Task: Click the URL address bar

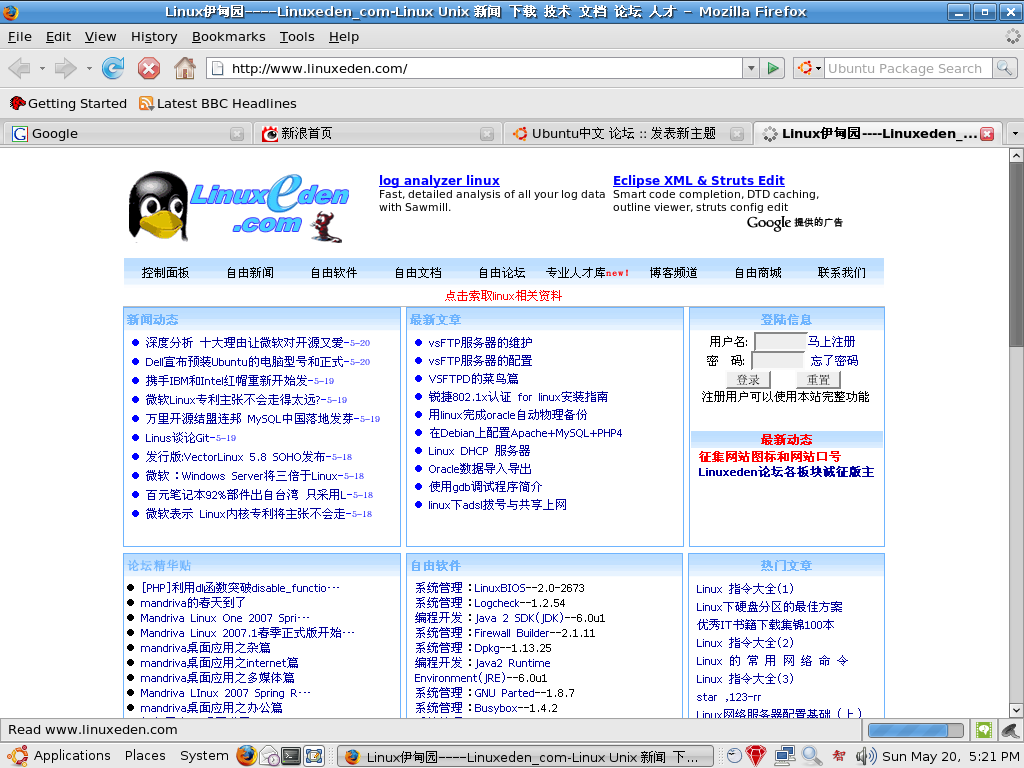Action: pyautogui.click(x=475, y=68)
